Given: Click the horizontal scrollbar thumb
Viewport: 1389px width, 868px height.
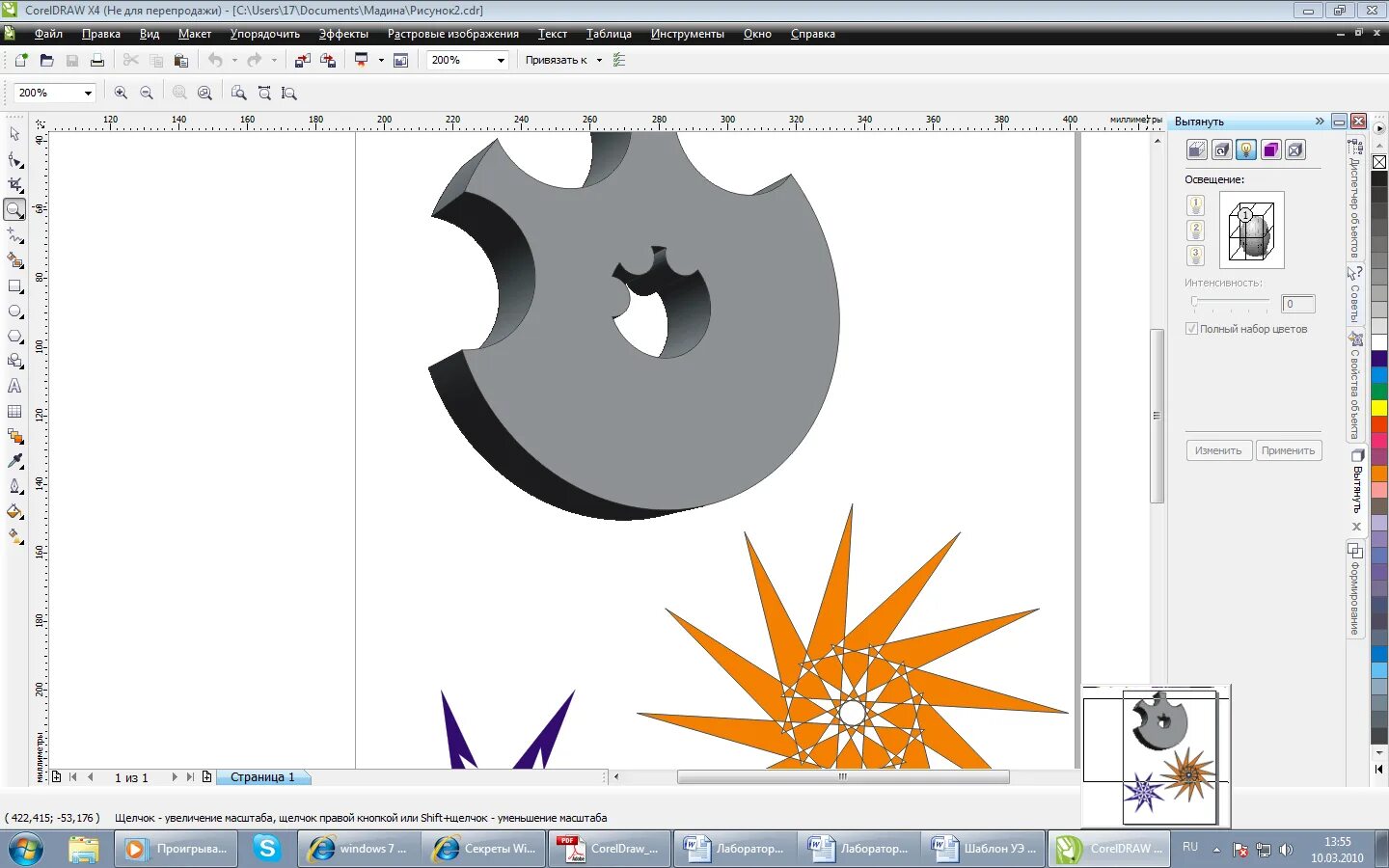Looking at the screenshot, I should tap(843, 776).
